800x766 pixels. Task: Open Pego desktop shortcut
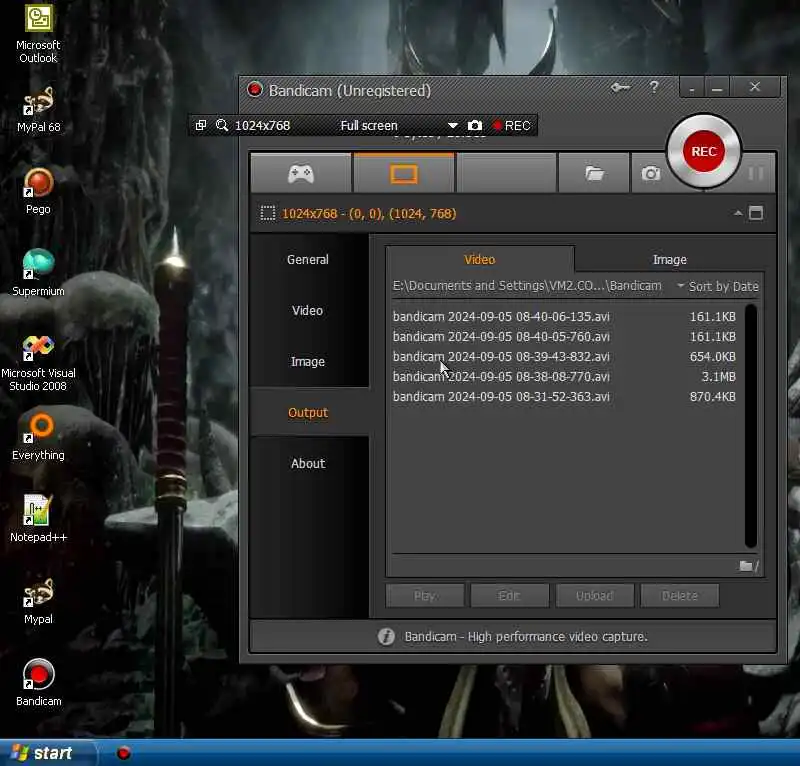(38, 191)
